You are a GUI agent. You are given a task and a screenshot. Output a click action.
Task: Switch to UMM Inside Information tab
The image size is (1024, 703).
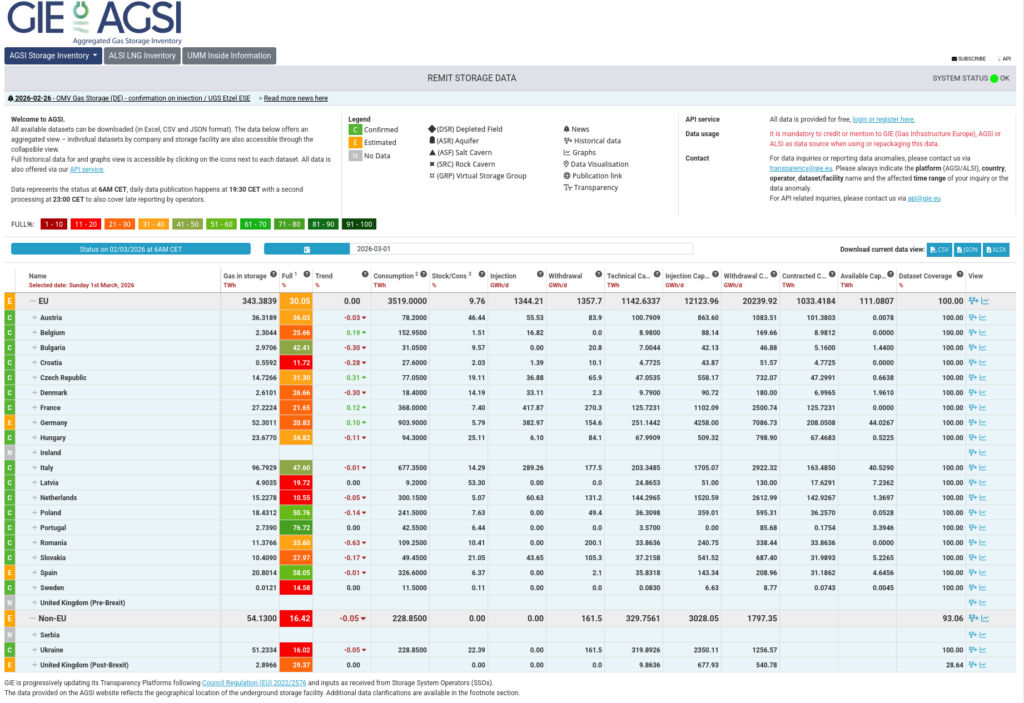[229, 56]
